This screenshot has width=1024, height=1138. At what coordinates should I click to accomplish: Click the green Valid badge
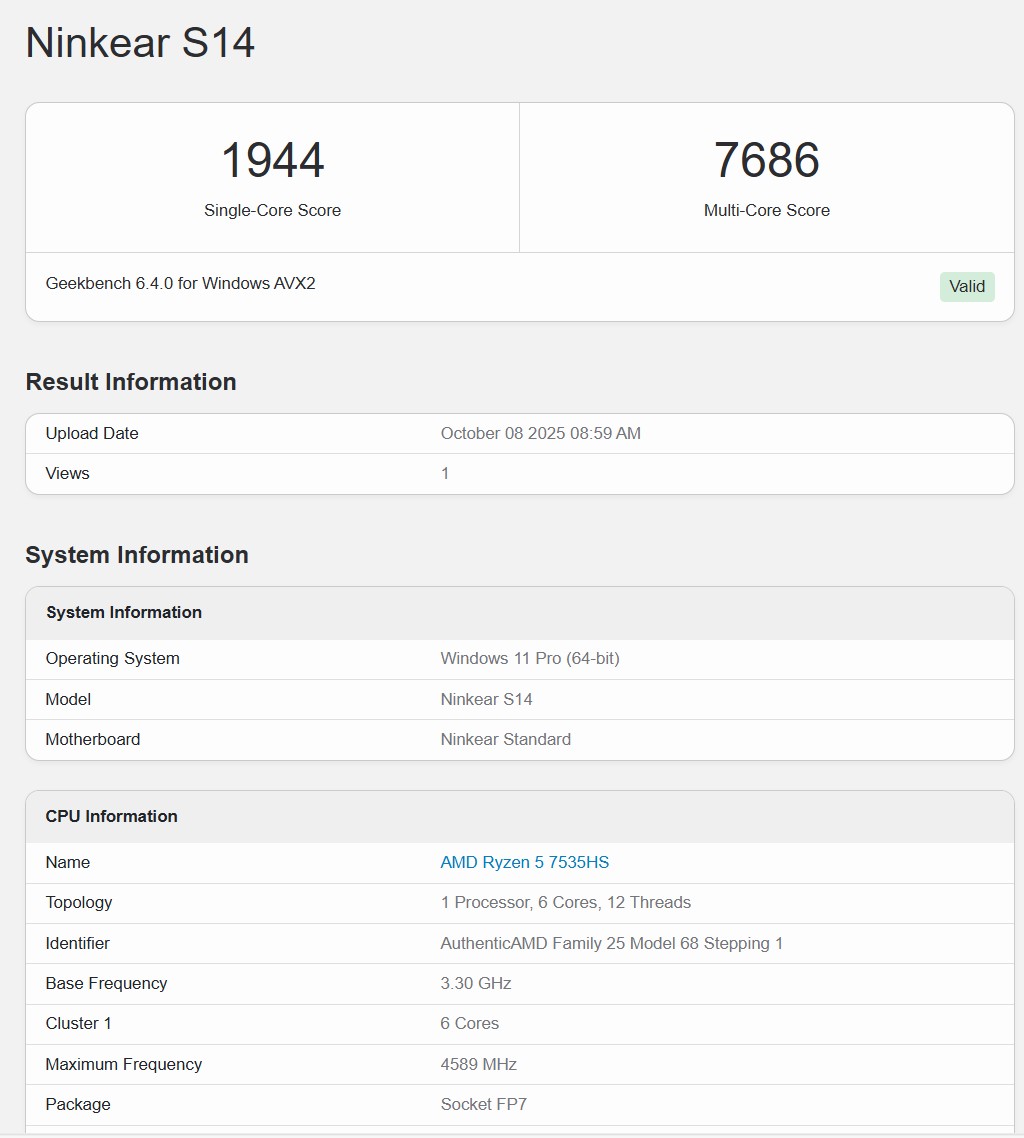(967, 287)
